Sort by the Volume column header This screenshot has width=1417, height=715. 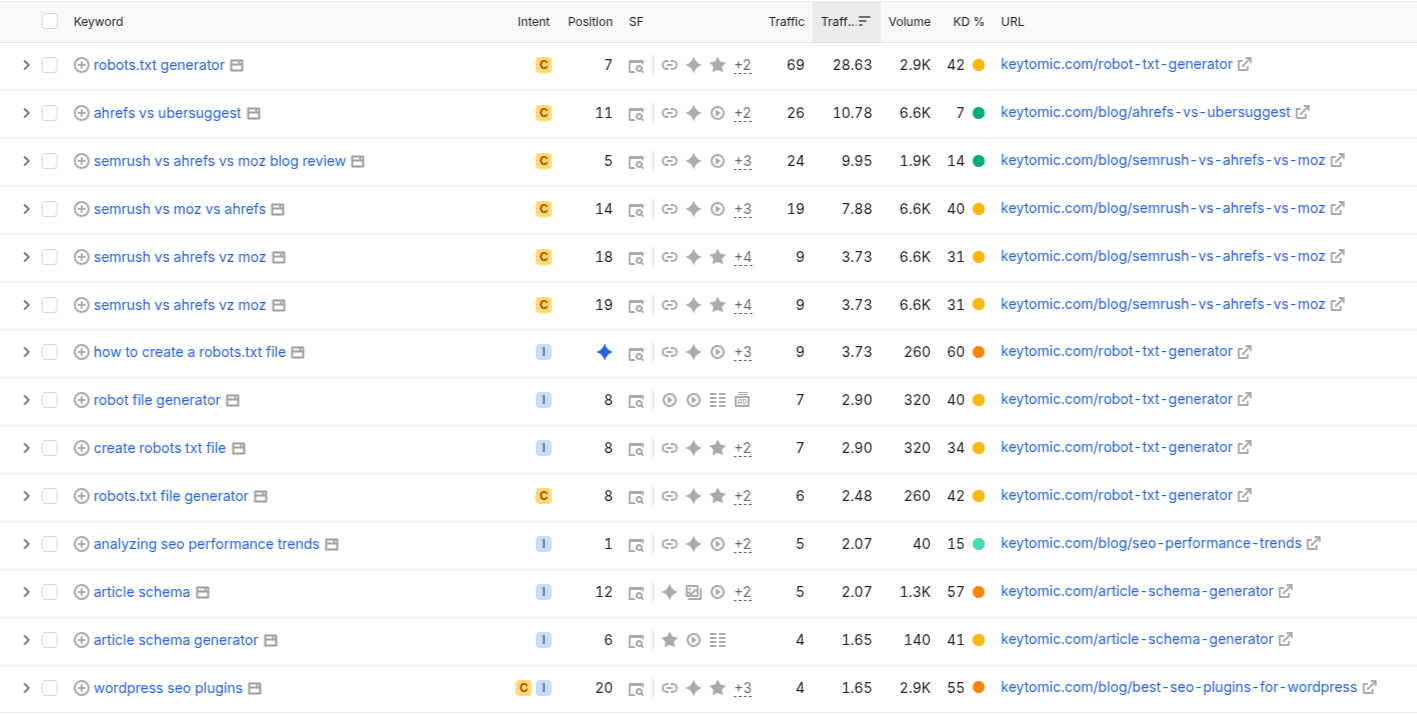pos(909,21)
